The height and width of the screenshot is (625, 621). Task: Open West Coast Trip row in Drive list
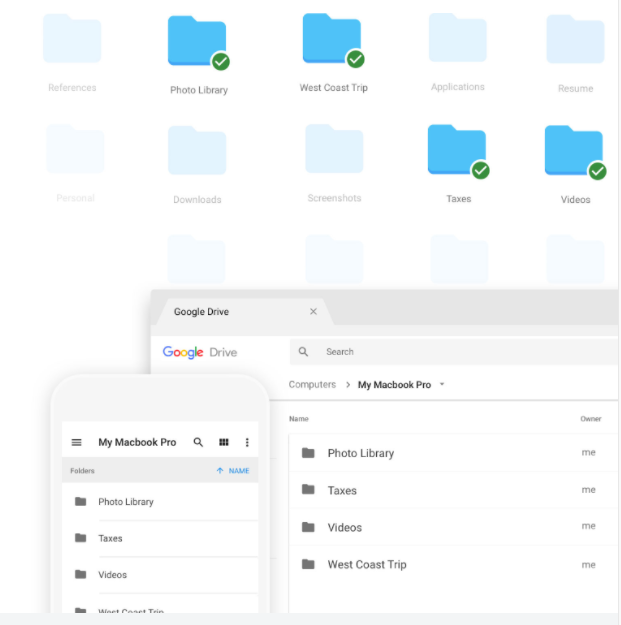tap(367, 565)
